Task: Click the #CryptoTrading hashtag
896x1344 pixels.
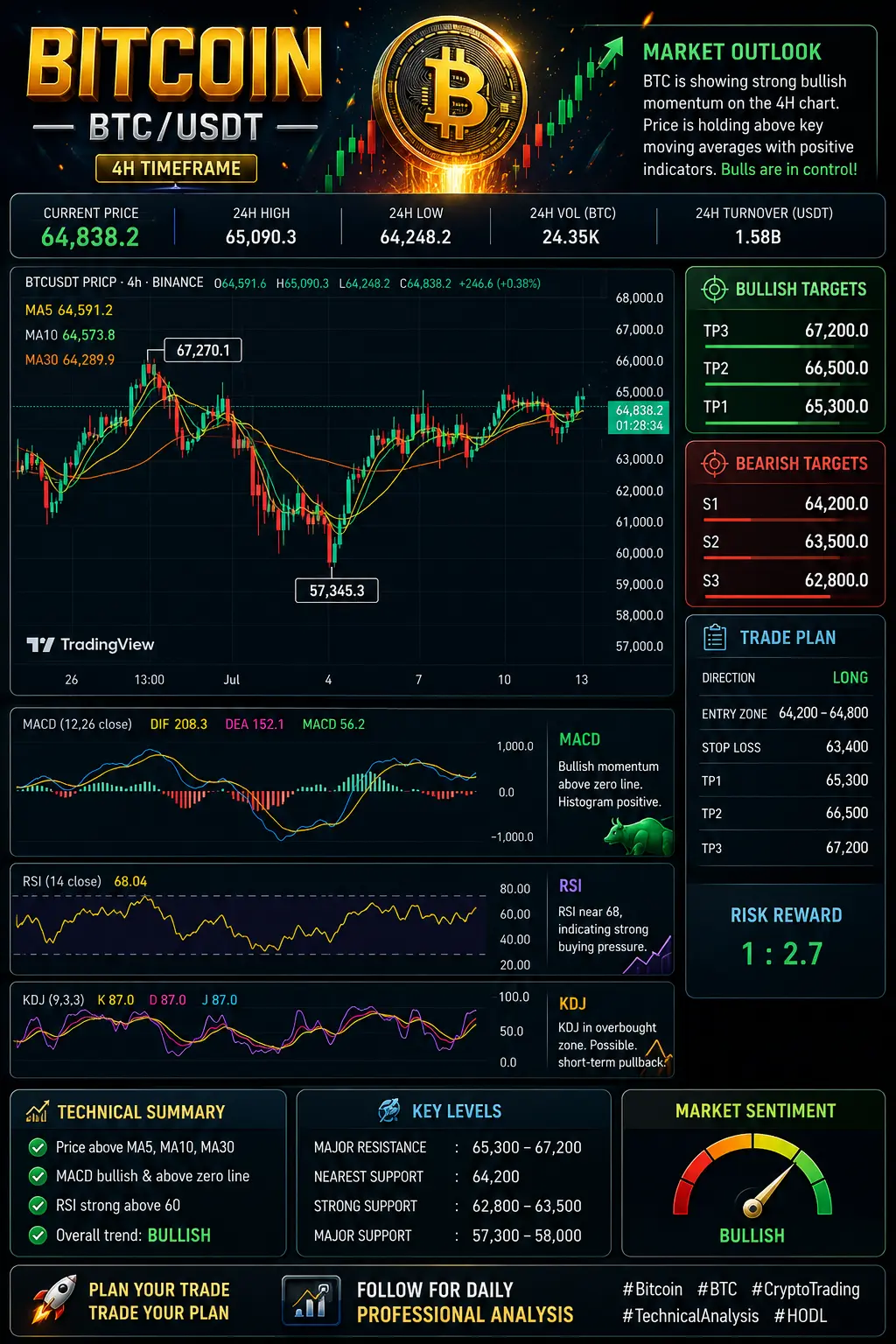Action: pyautogui.click(x=805, y=1290)
